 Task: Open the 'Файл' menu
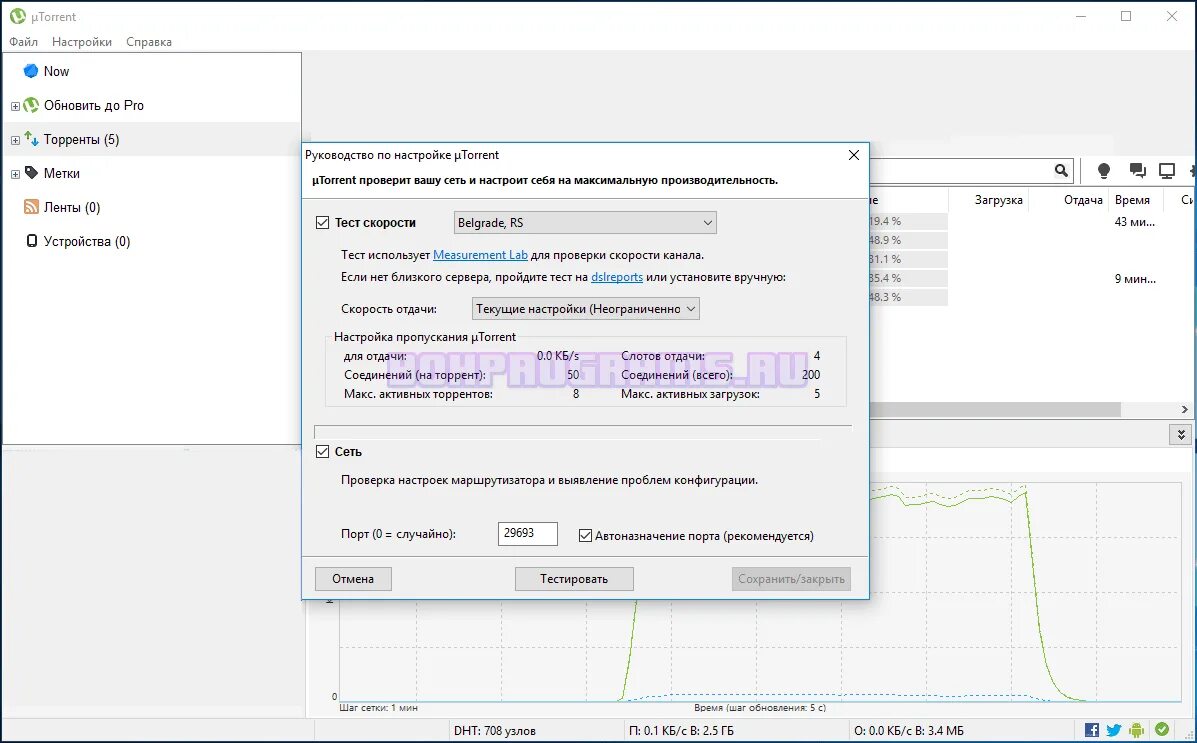pos(24,42)
